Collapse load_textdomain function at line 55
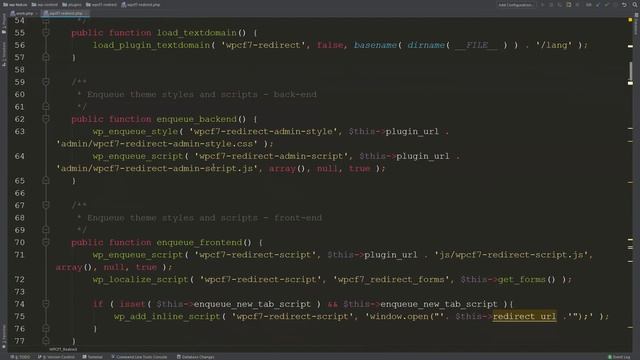640x360 pixels. tap(46, 33)
